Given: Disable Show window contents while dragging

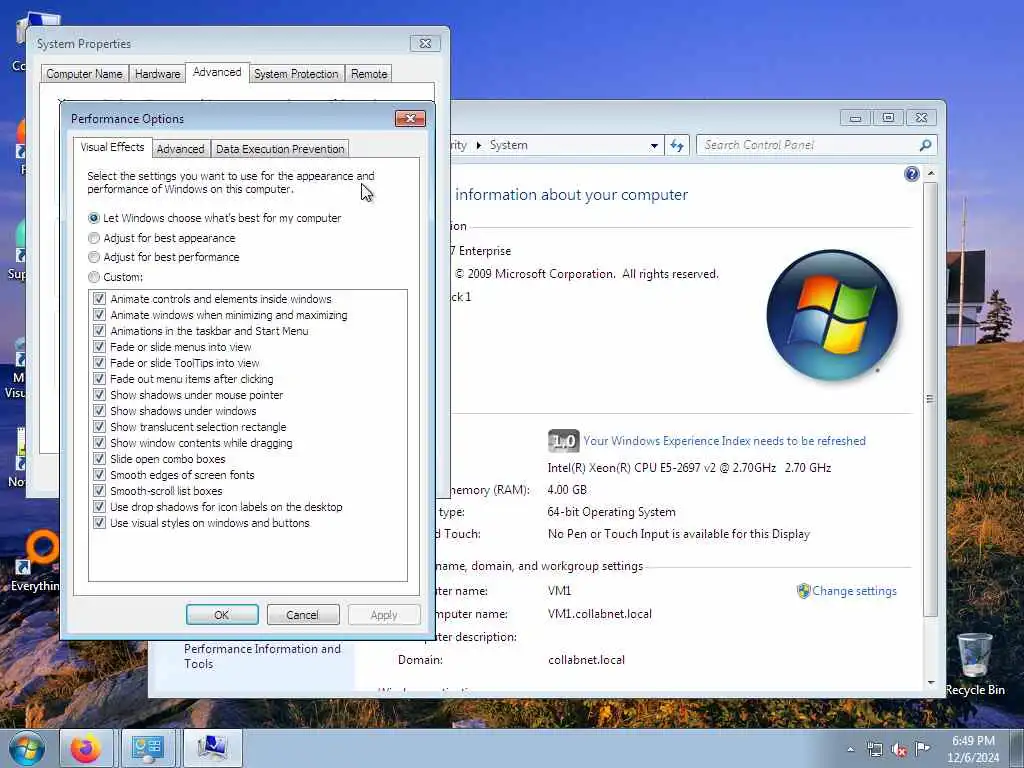Looking at the screenshot, I should (99, 443).
